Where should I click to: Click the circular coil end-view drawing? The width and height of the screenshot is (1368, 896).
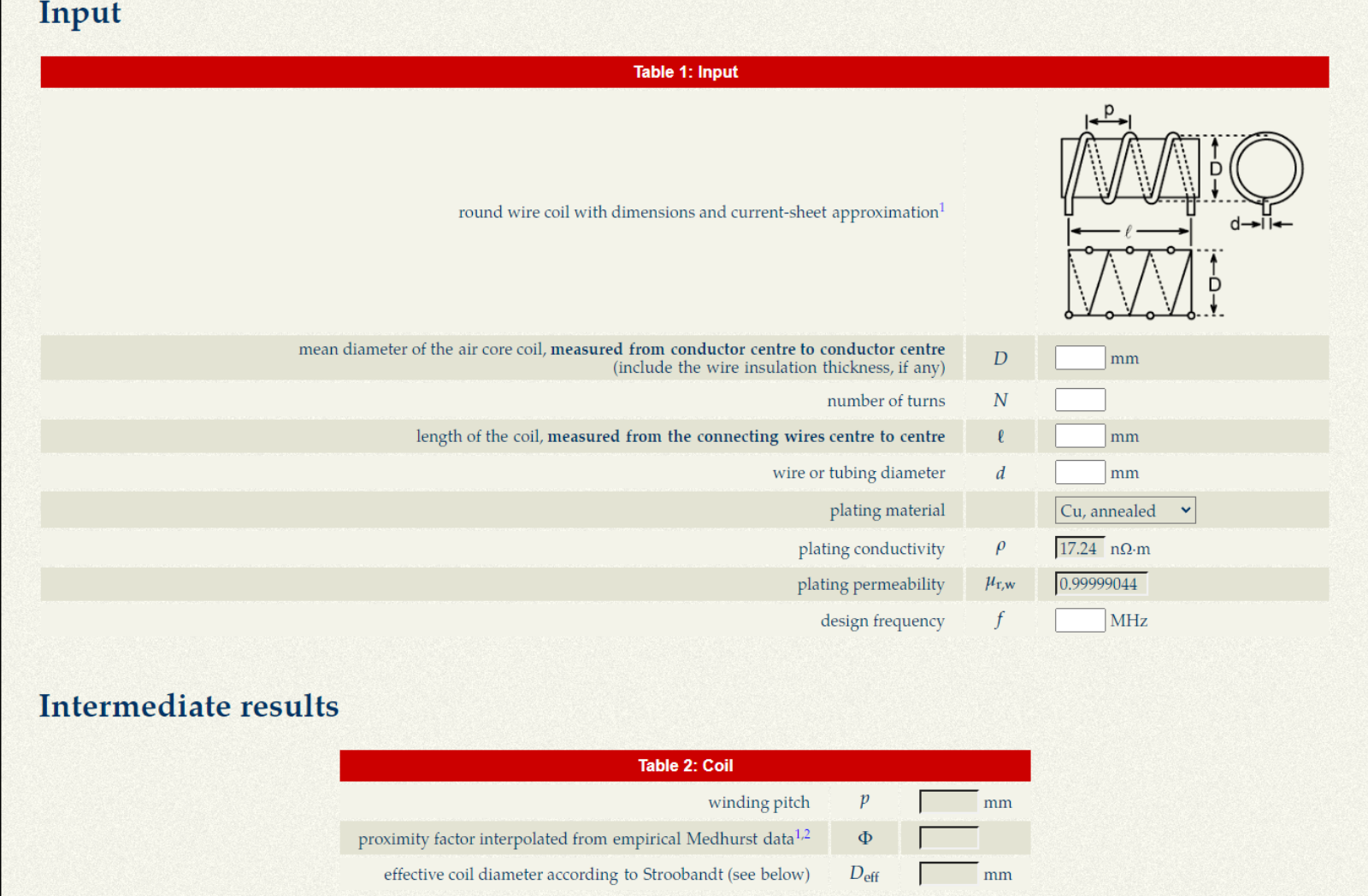[x=1266, y=169]
